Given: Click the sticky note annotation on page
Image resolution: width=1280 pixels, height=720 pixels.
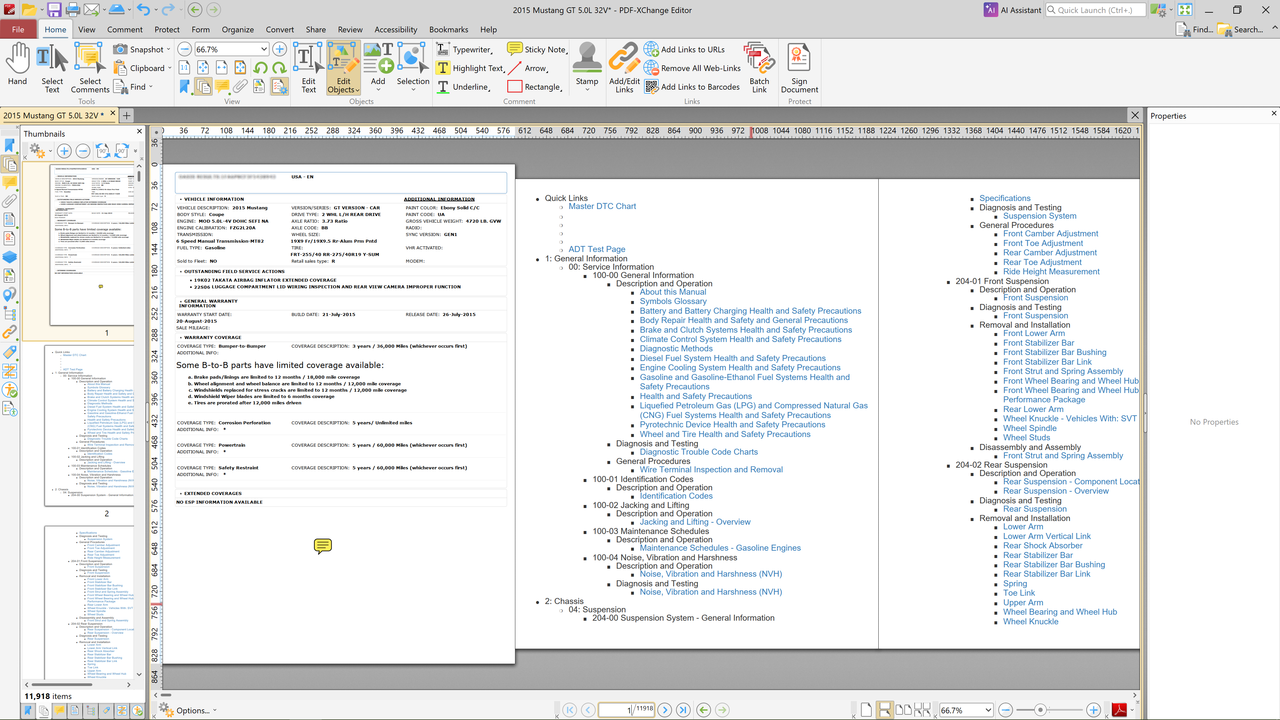Looking at the screenshot, I should [x=322, y=546].
